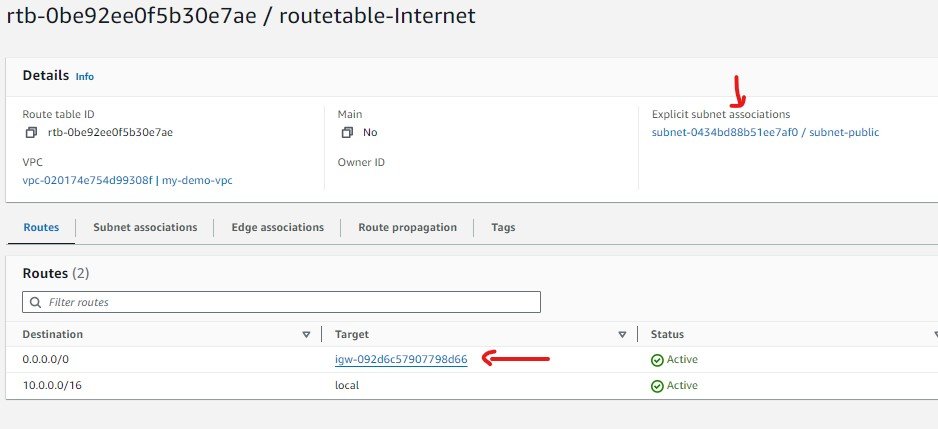This screenshot has width=938, height=429.
Task: Click the Active status icon for 0.0.0.0/0
Action: (x=657, y=360)
